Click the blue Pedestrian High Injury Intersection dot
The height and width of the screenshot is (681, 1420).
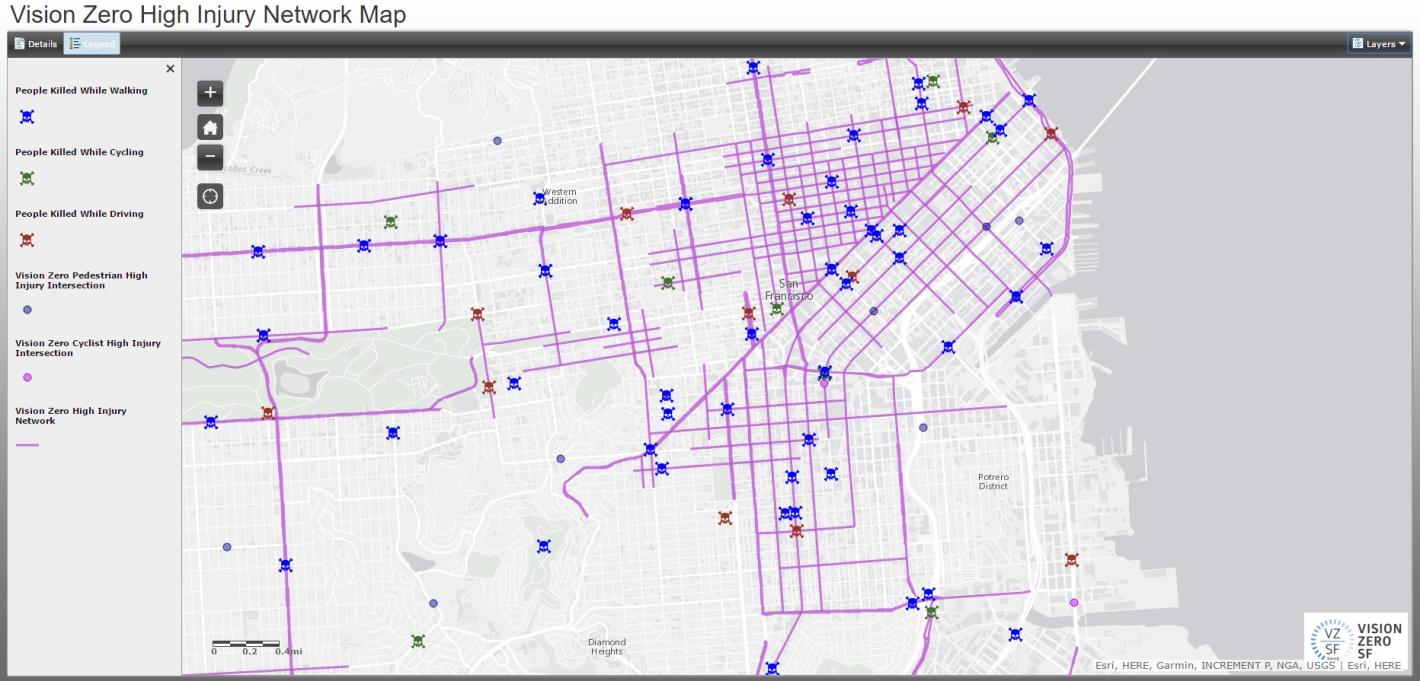click(x=28, y=309)
